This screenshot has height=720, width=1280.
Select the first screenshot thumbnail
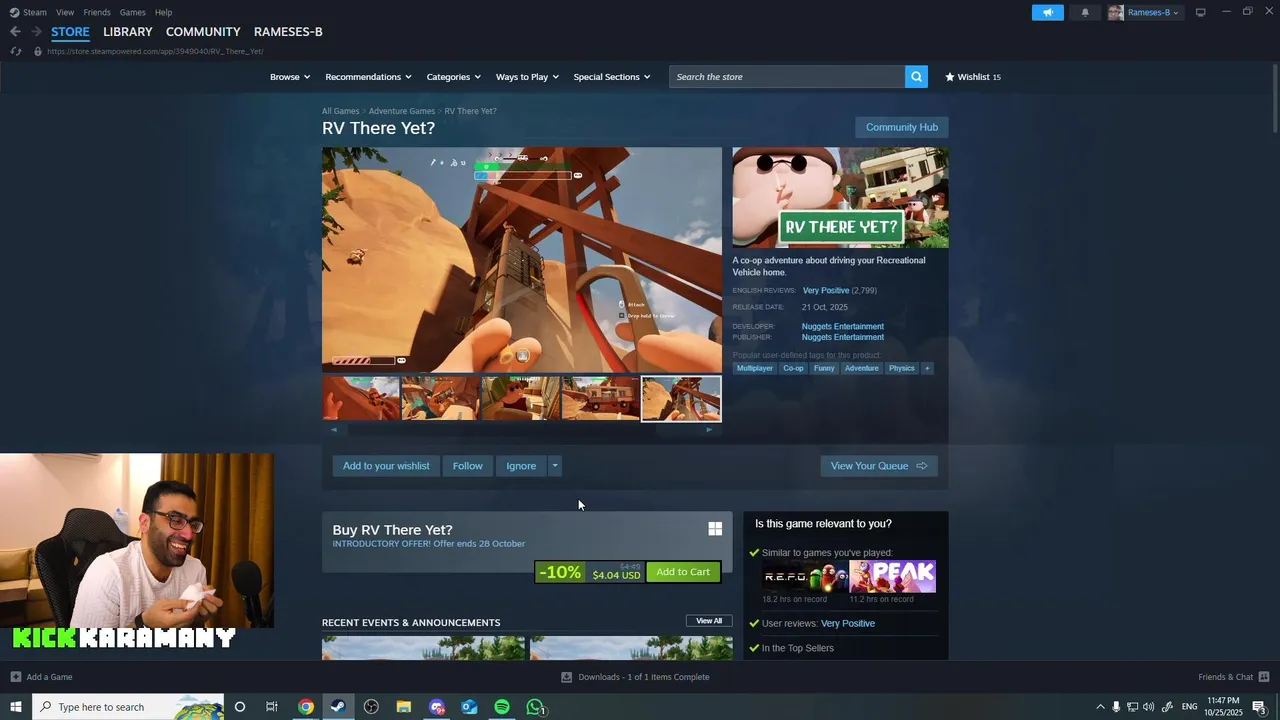pos(361,398)
